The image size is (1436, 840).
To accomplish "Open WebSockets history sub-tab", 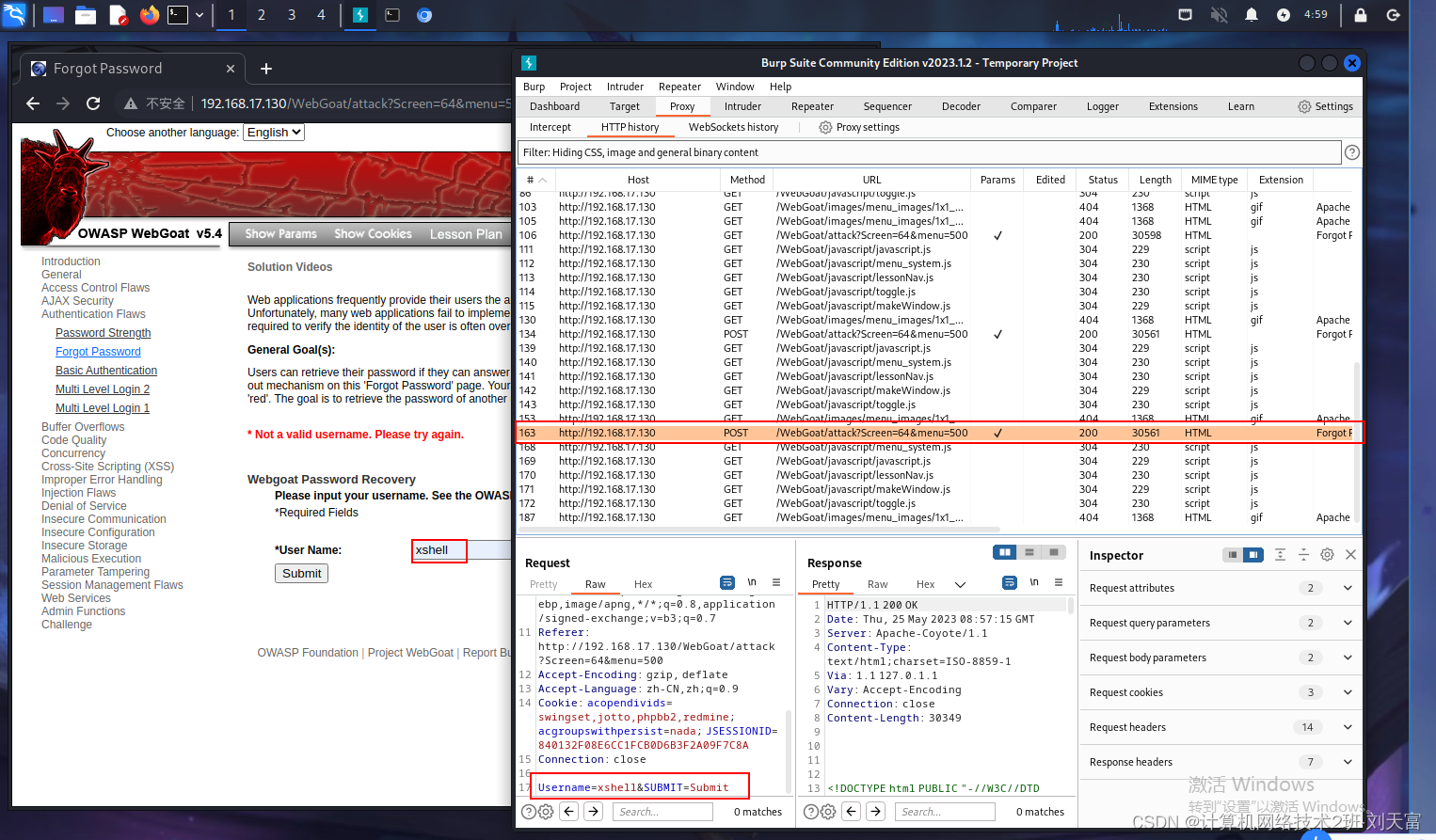I will 733,127.
